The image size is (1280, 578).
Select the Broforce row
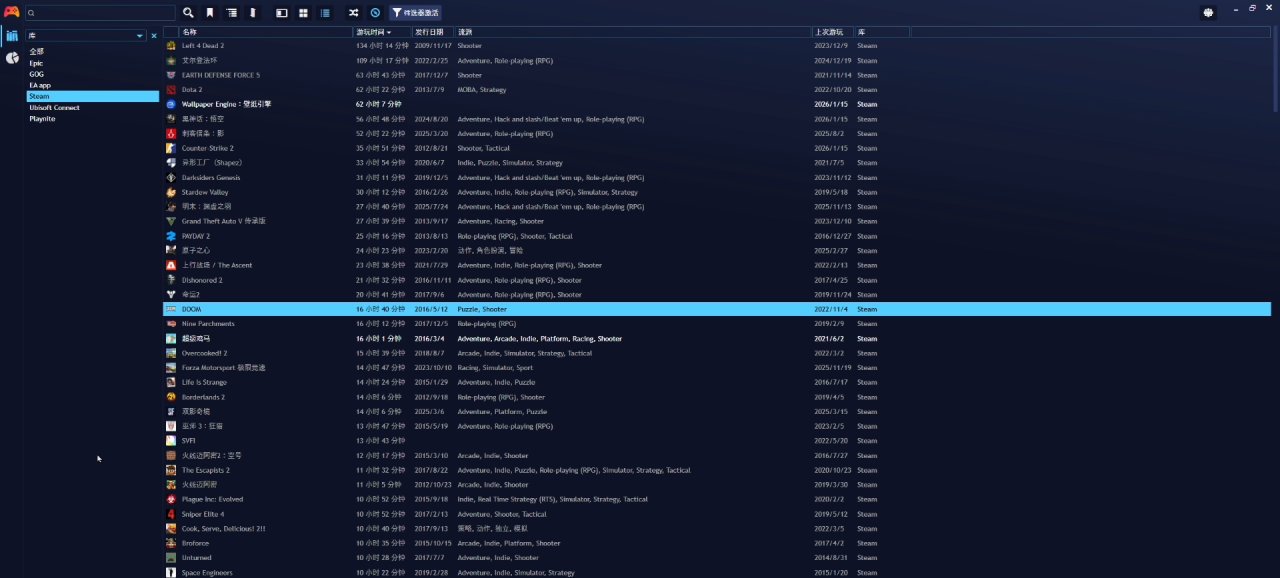[x=717, y=543]
